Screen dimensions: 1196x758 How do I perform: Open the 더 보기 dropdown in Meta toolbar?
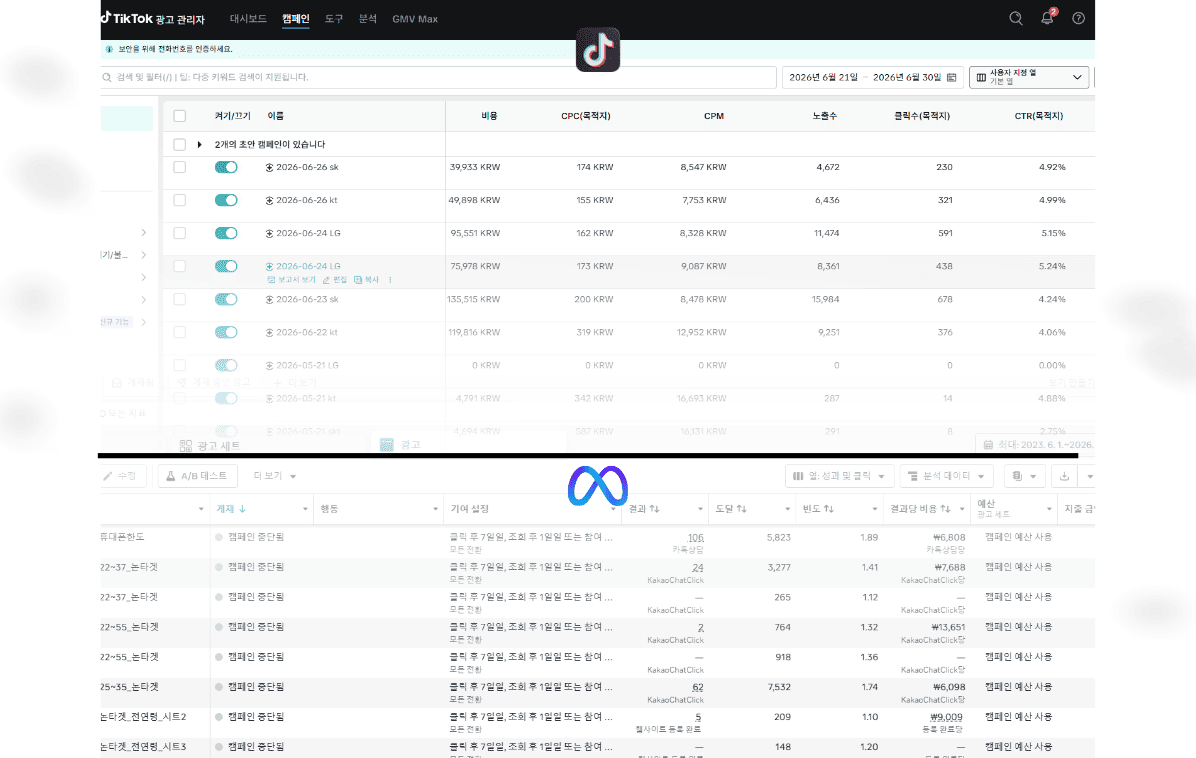pyautogui.click(x=275, y=476)
